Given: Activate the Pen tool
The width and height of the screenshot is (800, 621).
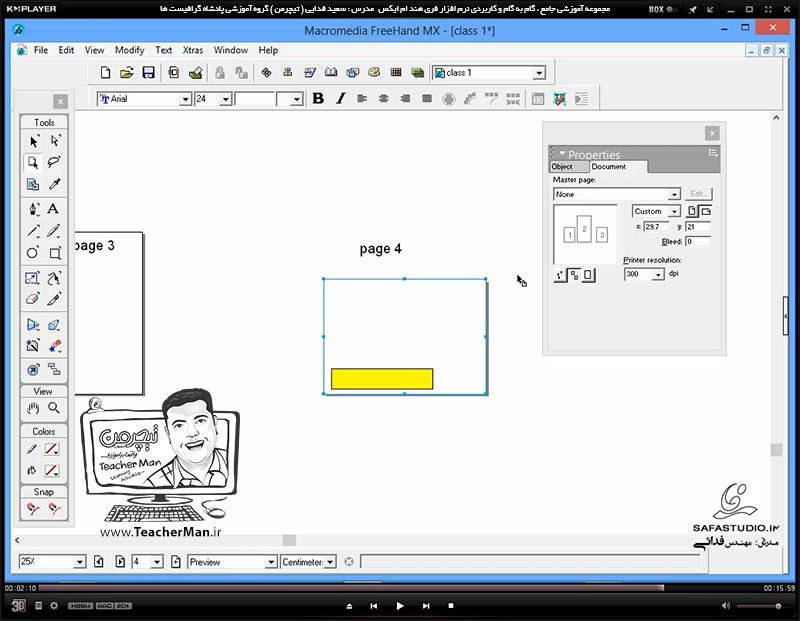Looking at the screenshot, I should coord(33,209).
